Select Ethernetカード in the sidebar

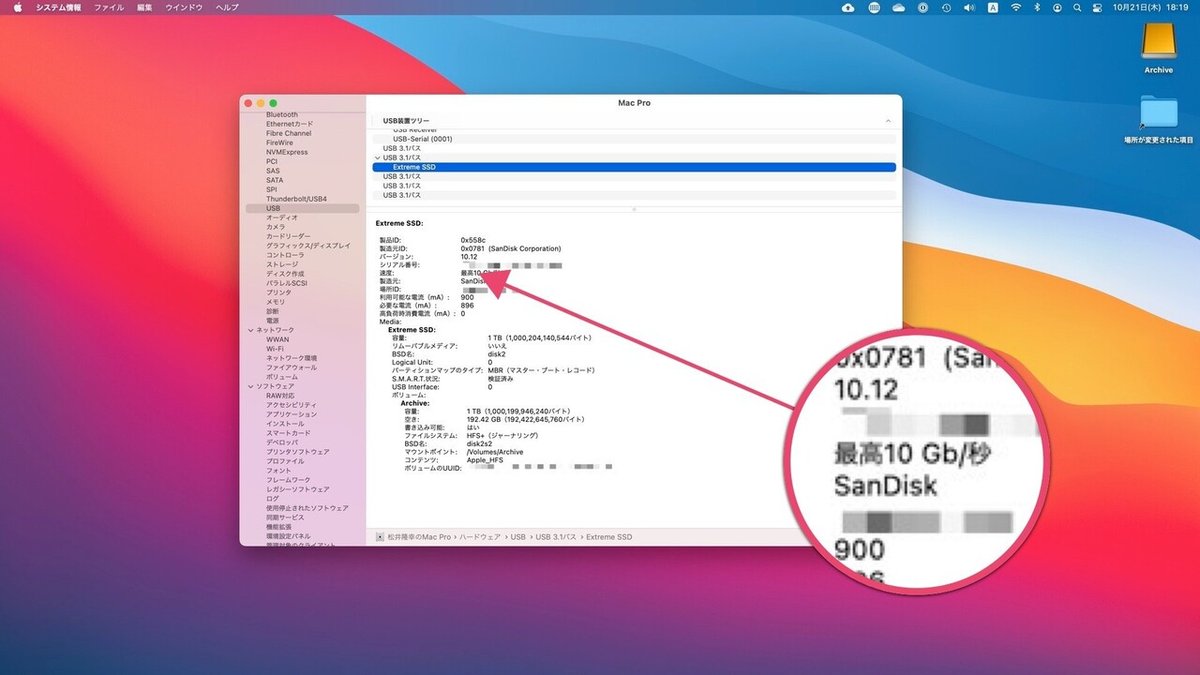289,124
